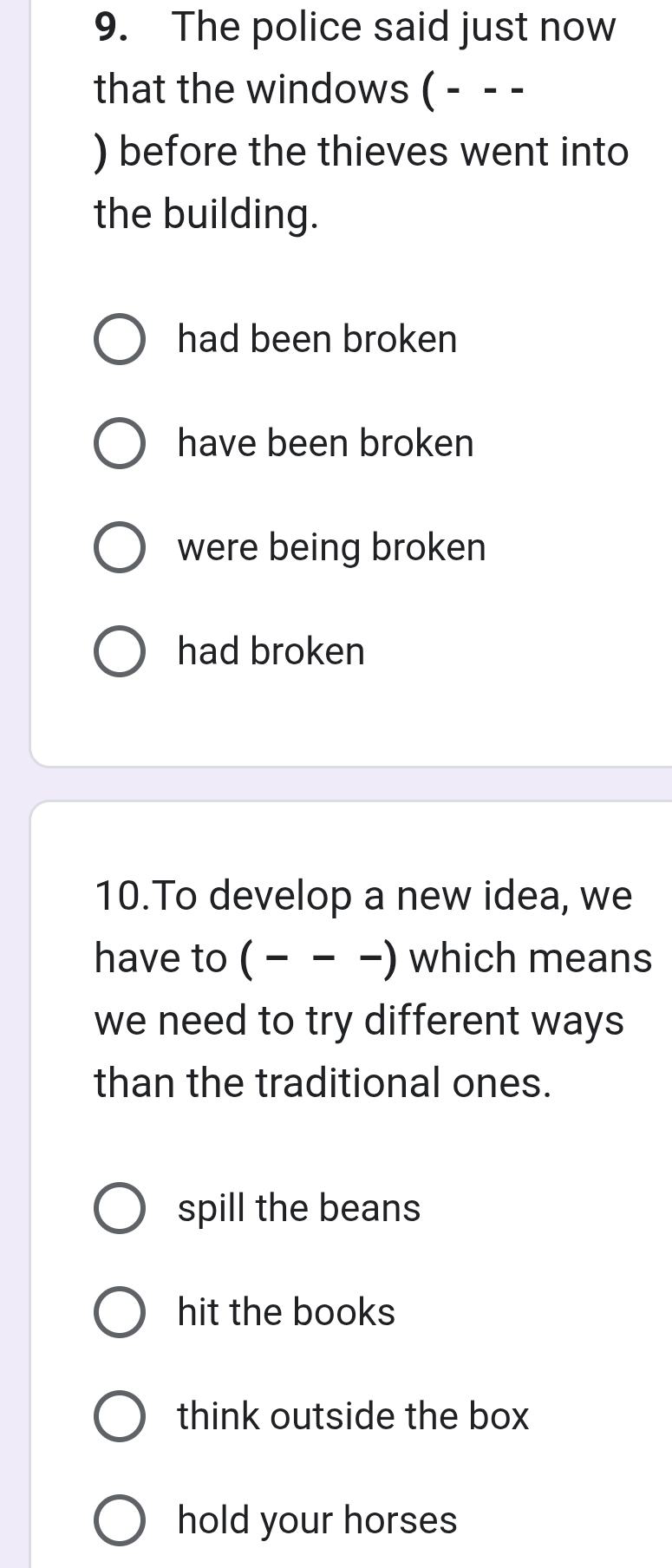The width and height of the screenshot is (672, 1568).
Task: Select the 'spill the beans' radio button
Action: point(119,1208)
